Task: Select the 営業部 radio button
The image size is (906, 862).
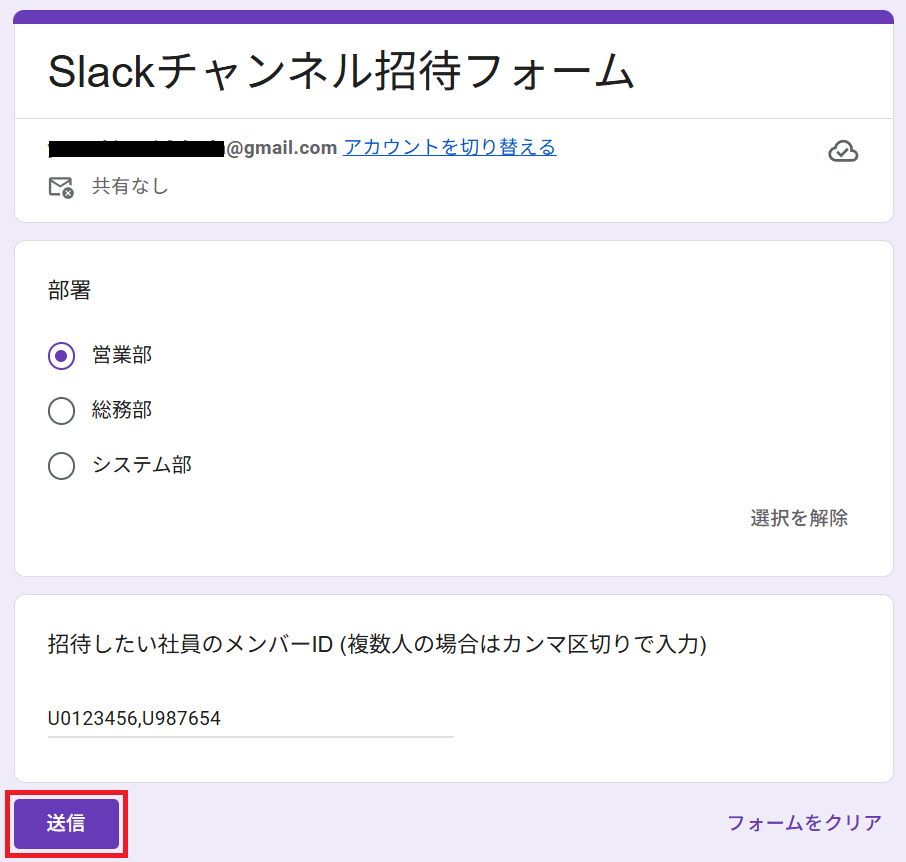Action: tap(61, 355)
